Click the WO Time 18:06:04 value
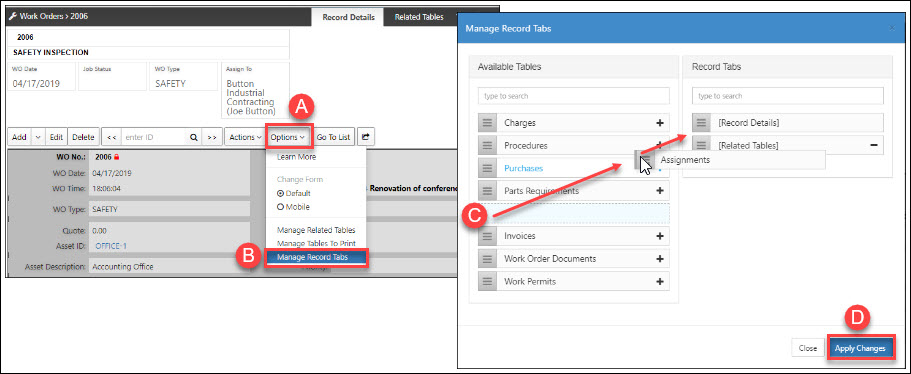 point(106,189)
